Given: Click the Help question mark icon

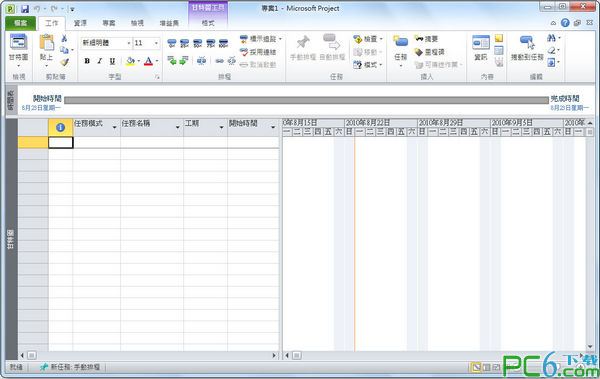Looking at the screenshot, I should coord(565,23).
